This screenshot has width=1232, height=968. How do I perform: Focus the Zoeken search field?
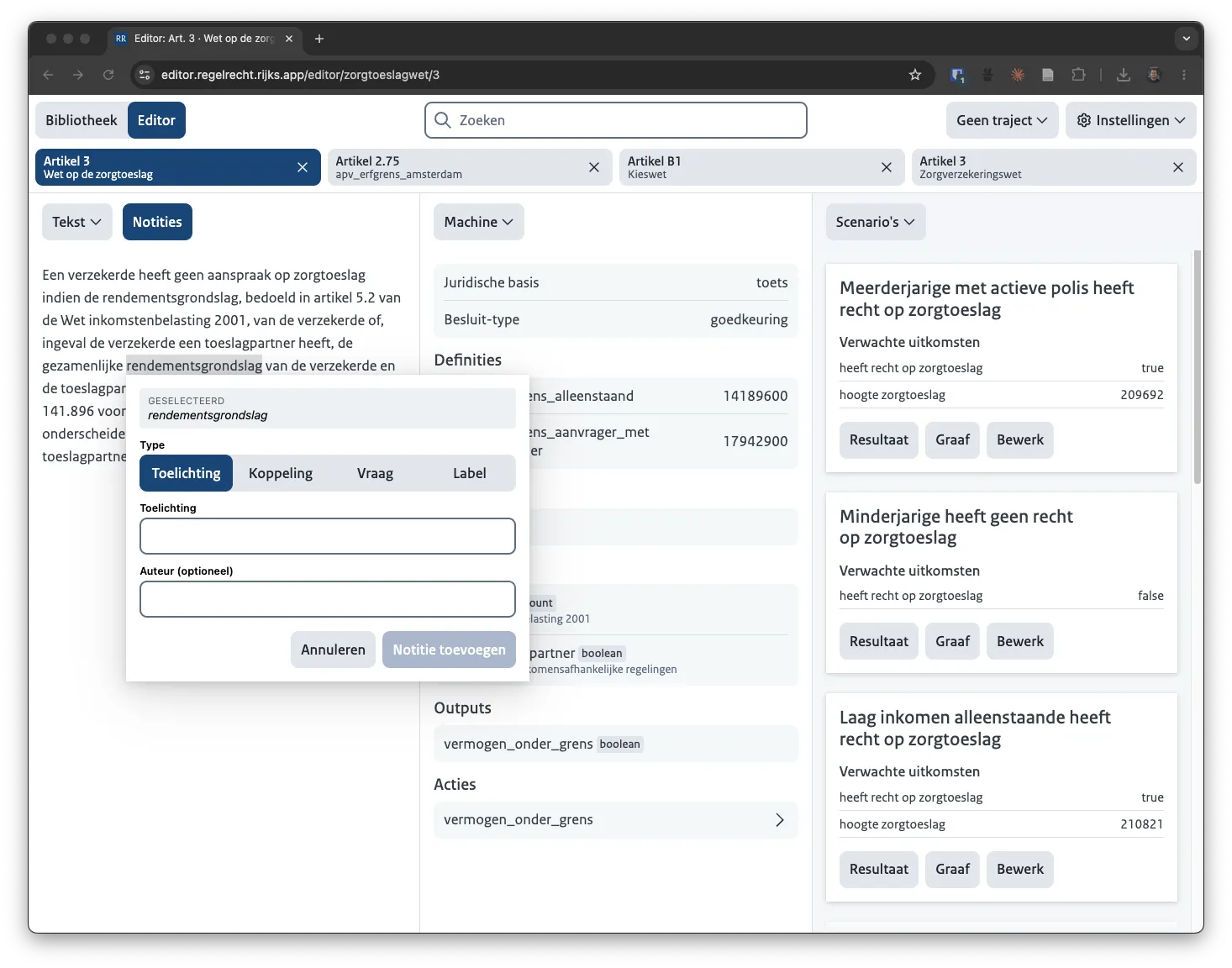click(x=616, y=120)
